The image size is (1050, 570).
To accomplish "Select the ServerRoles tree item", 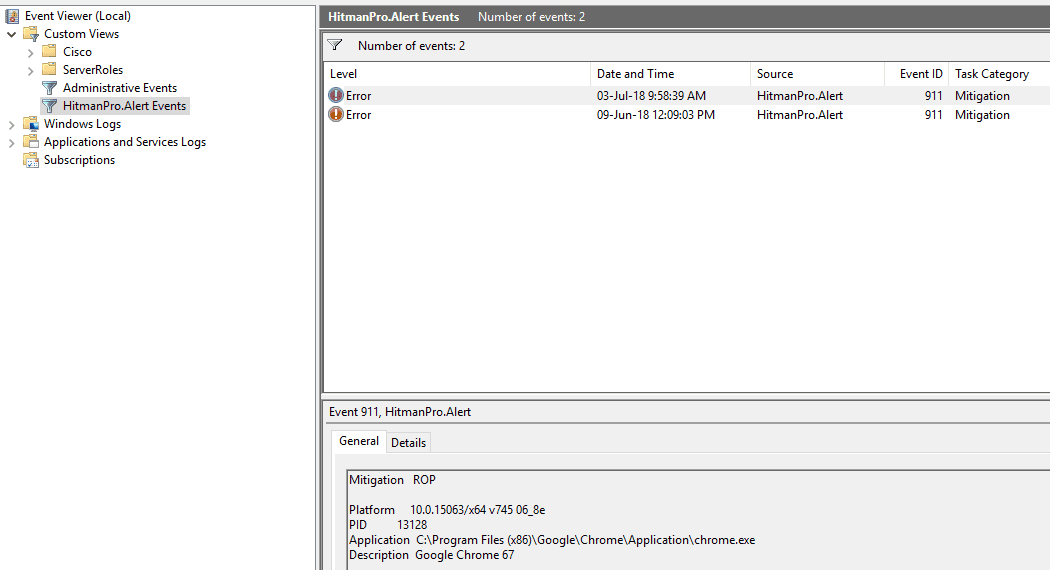I will (93, 70).
